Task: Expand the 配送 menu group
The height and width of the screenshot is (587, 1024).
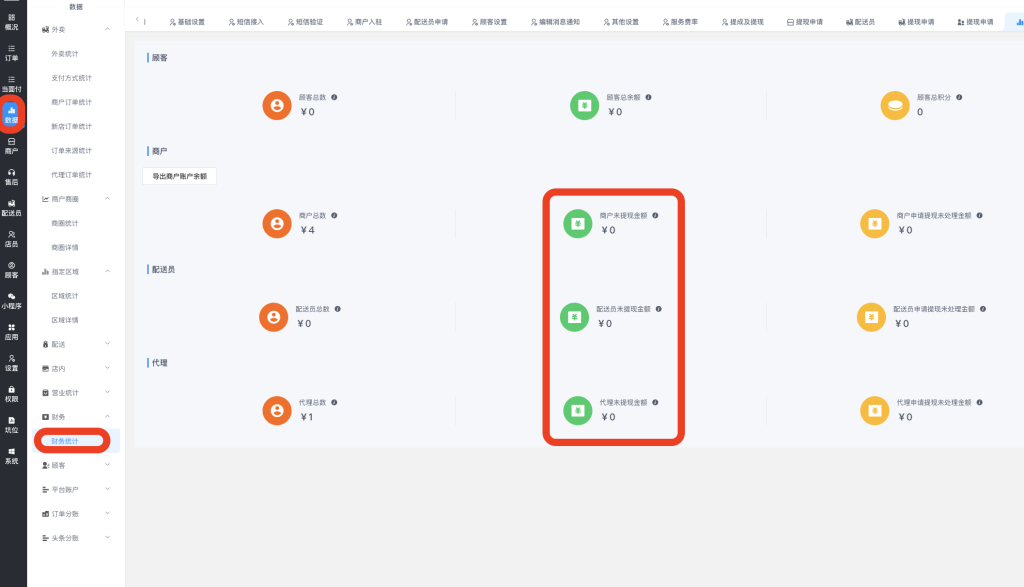Action: coord(107,344)
